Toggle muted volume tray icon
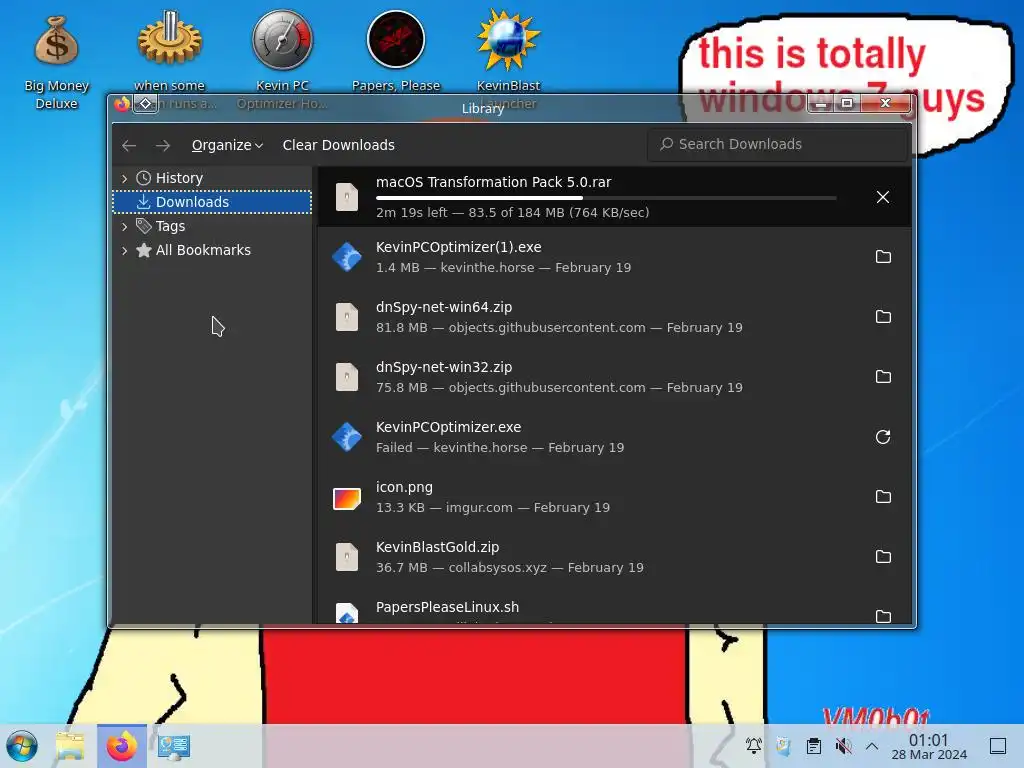1024x768 pixels. click(x=844, y=746)
